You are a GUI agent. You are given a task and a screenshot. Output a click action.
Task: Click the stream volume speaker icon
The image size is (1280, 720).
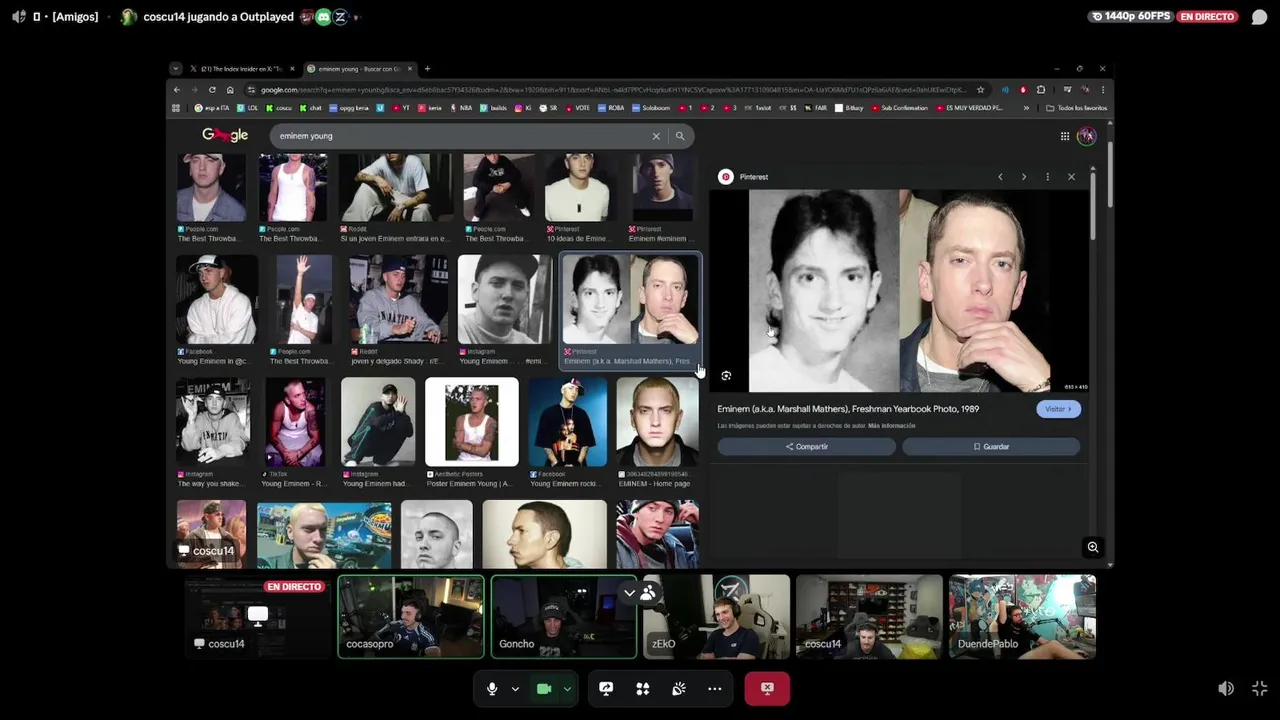(1226, 688)
